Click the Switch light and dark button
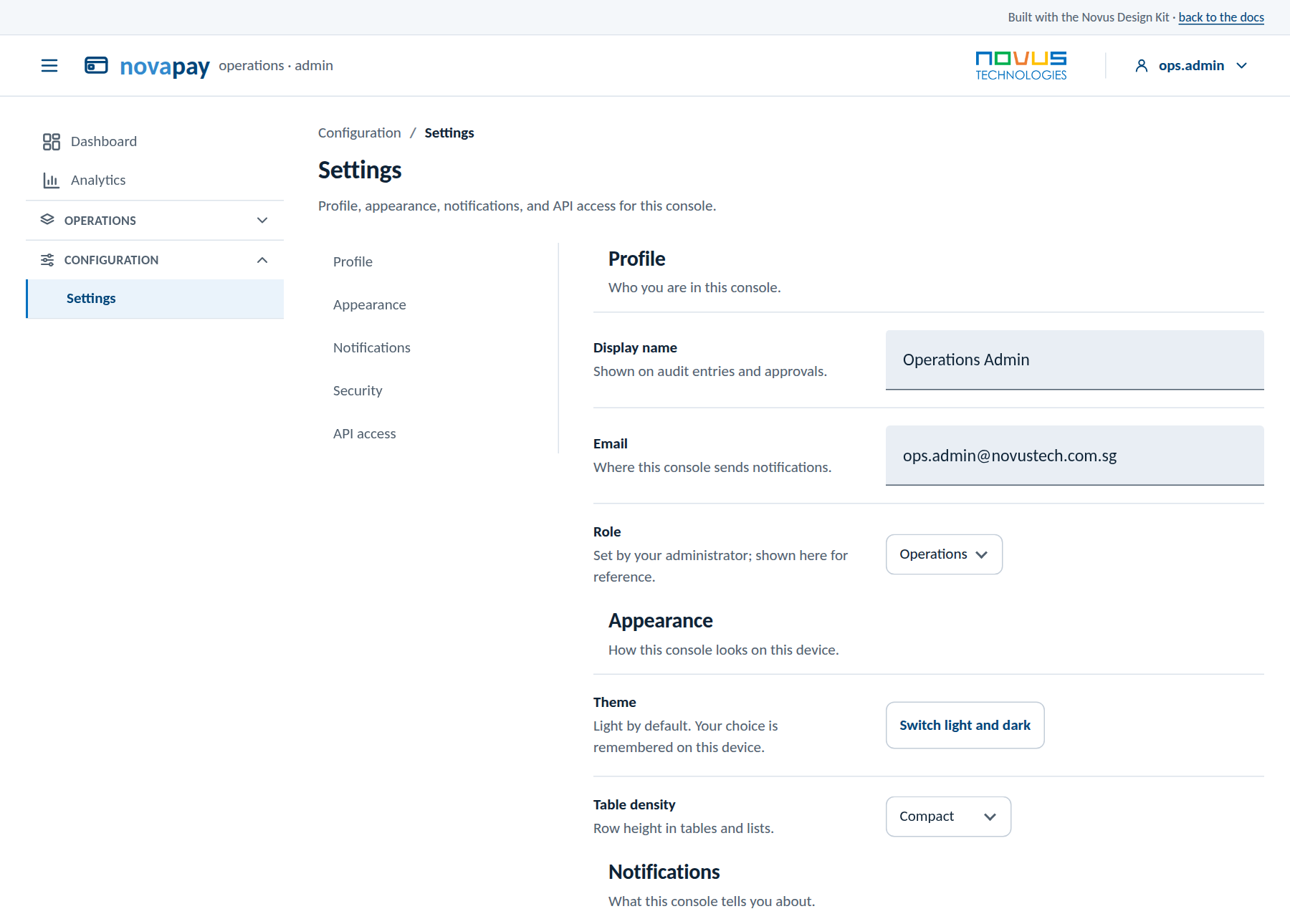 [x=965, y=726]
